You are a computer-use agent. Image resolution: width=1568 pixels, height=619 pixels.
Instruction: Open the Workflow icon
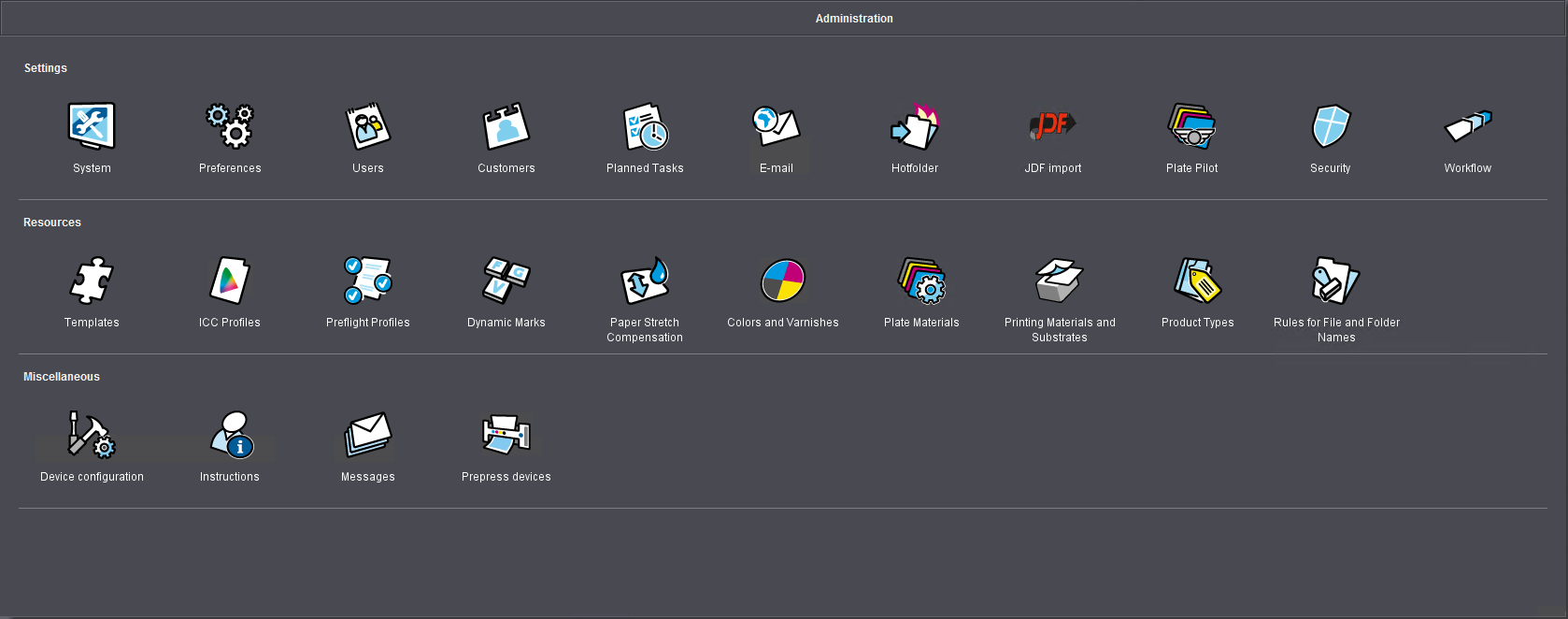point(1468,126)
